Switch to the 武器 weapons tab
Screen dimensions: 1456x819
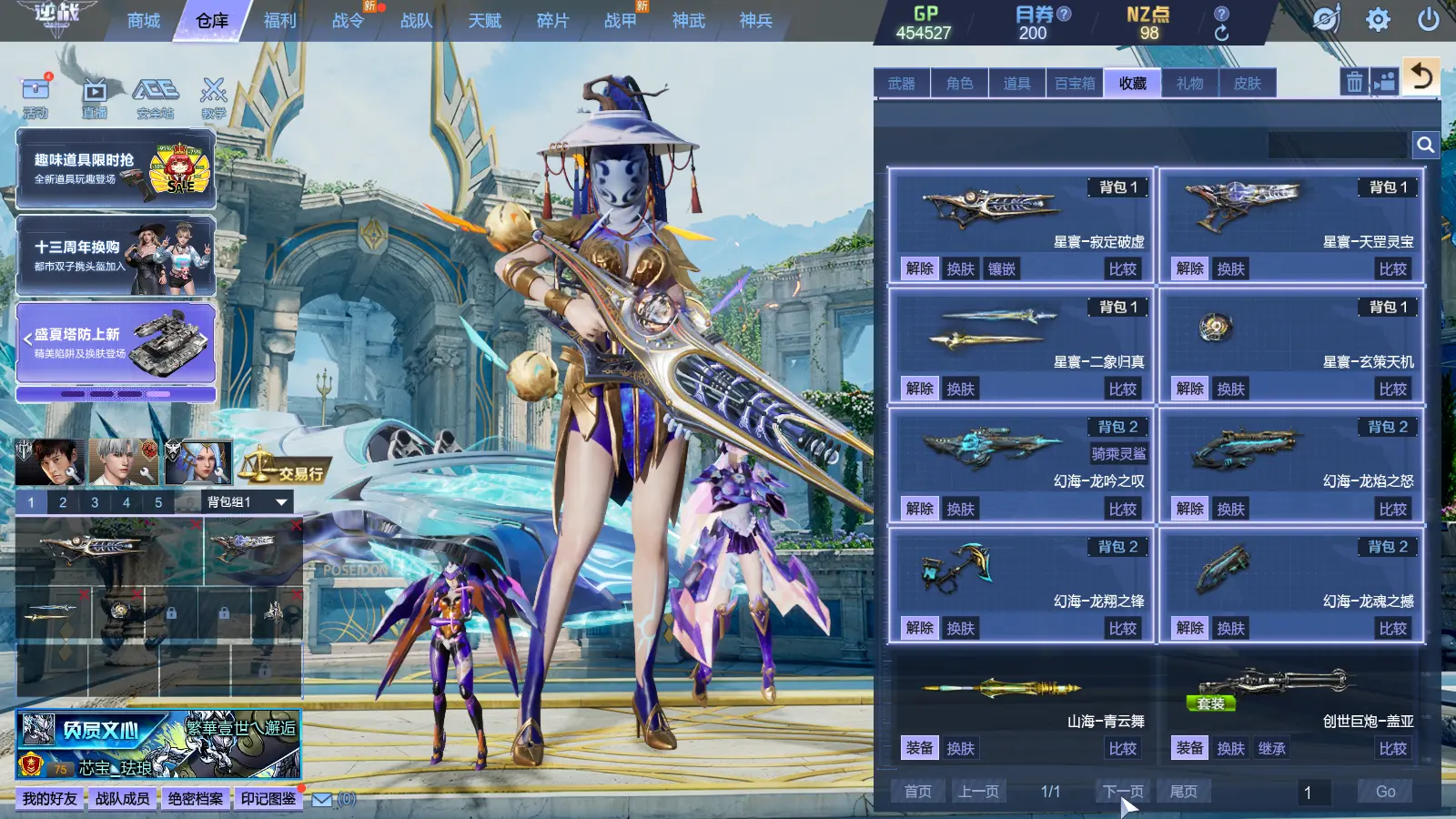[x=902, y=83]
